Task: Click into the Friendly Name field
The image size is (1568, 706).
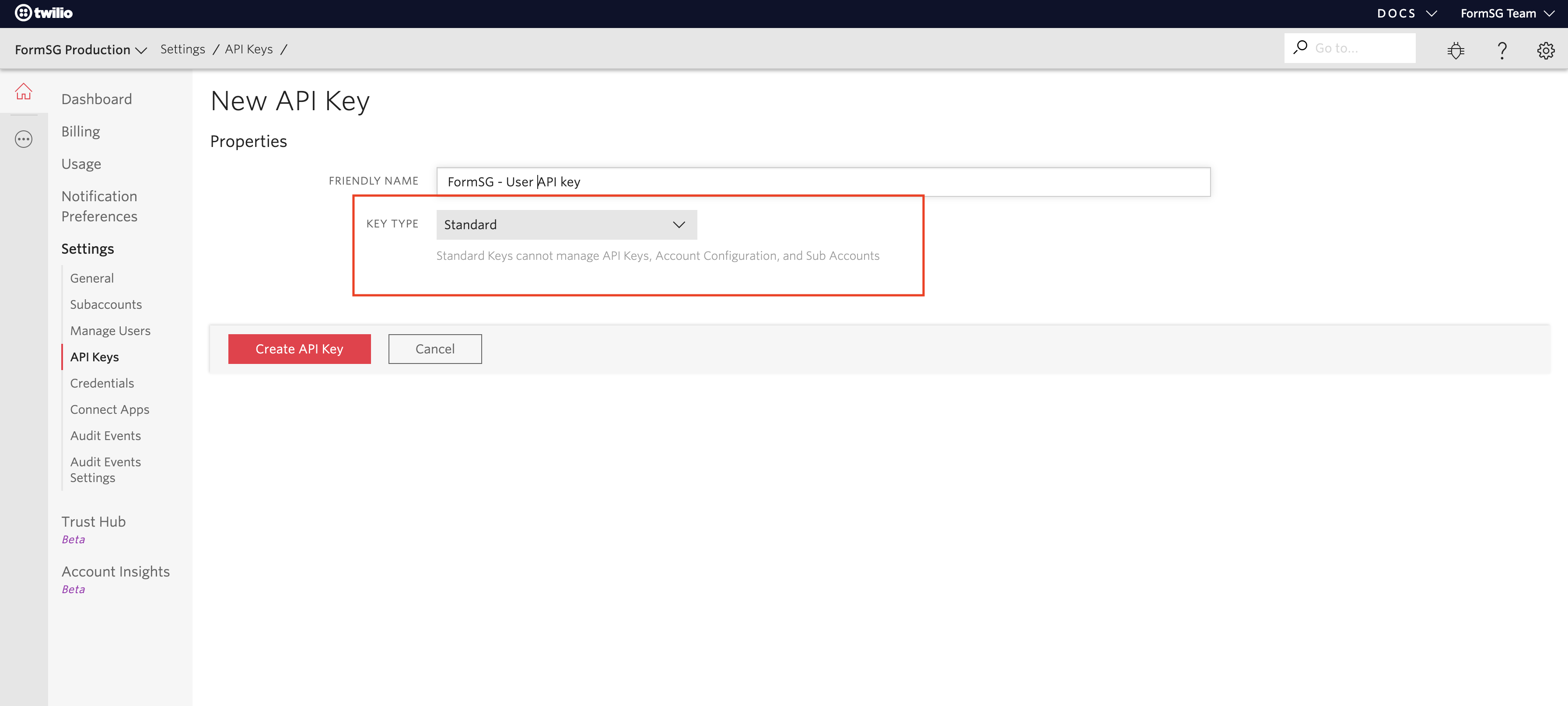Action: click(823, 182)
